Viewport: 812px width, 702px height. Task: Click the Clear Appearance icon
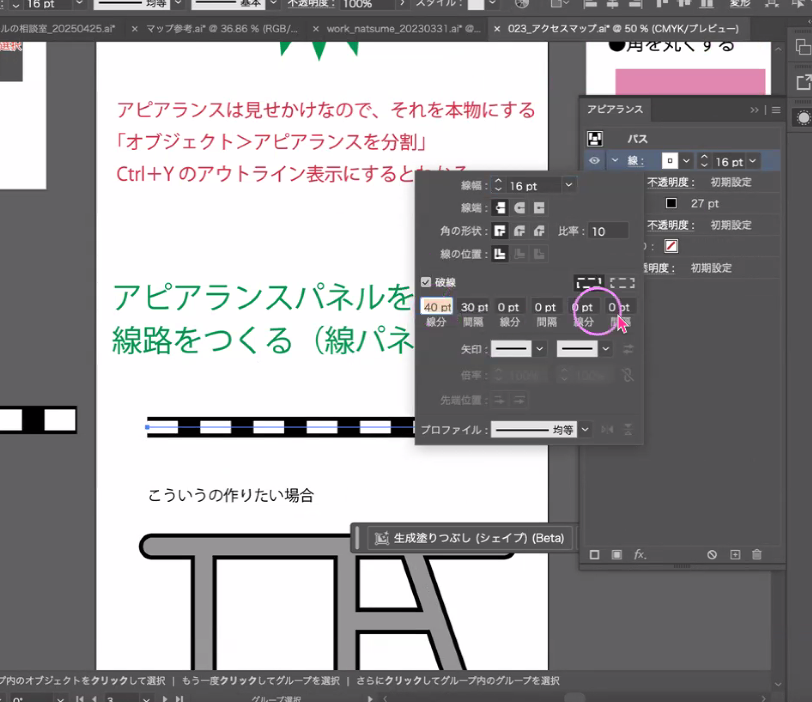click(x=712, y=554)
